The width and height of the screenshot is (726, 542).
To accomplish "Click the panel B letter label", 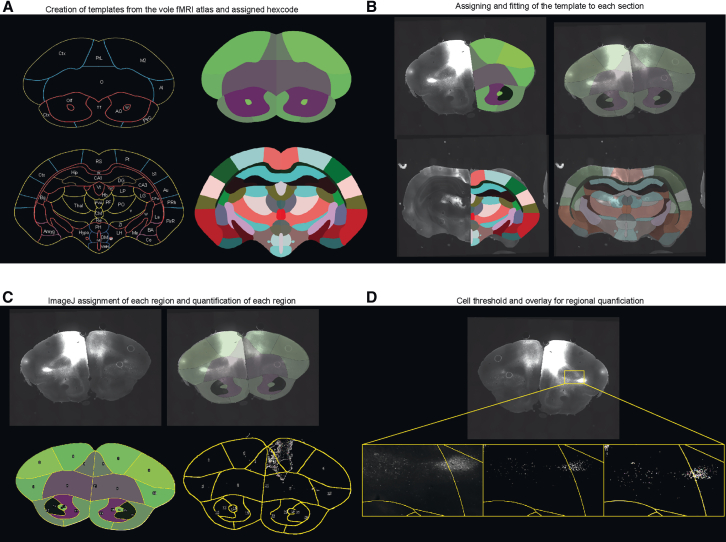I will 371,7.
